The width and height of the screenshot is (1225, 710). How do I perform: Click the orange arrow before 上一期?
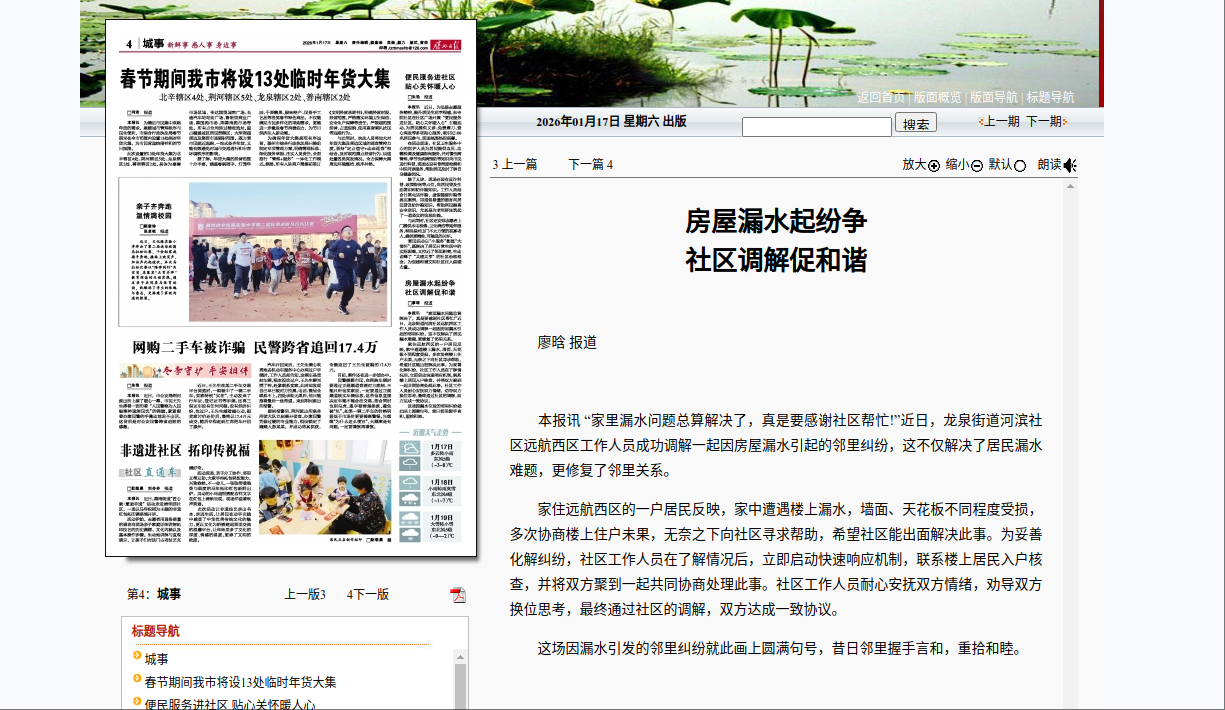pyautogui.click(x=981, y=122)
